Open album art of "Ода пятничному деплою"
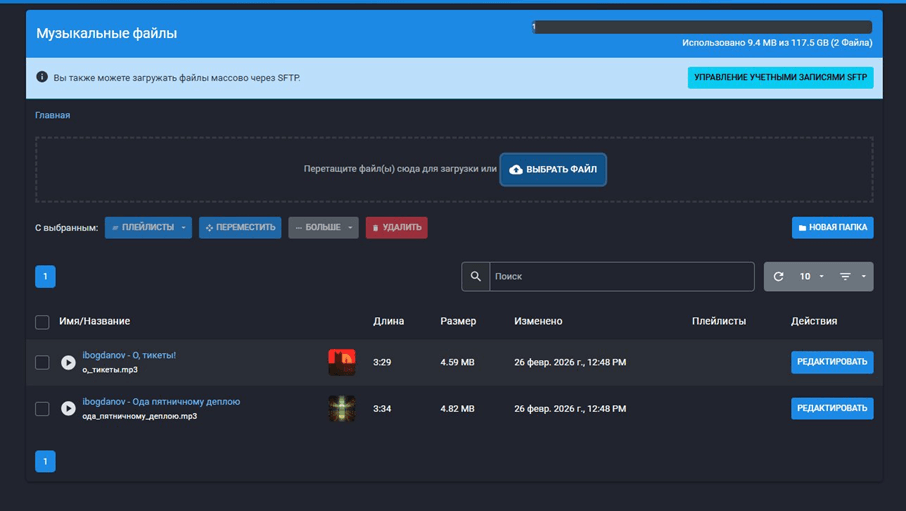The height and width of the screenshot is (511, 906). (x=342, y=408)
